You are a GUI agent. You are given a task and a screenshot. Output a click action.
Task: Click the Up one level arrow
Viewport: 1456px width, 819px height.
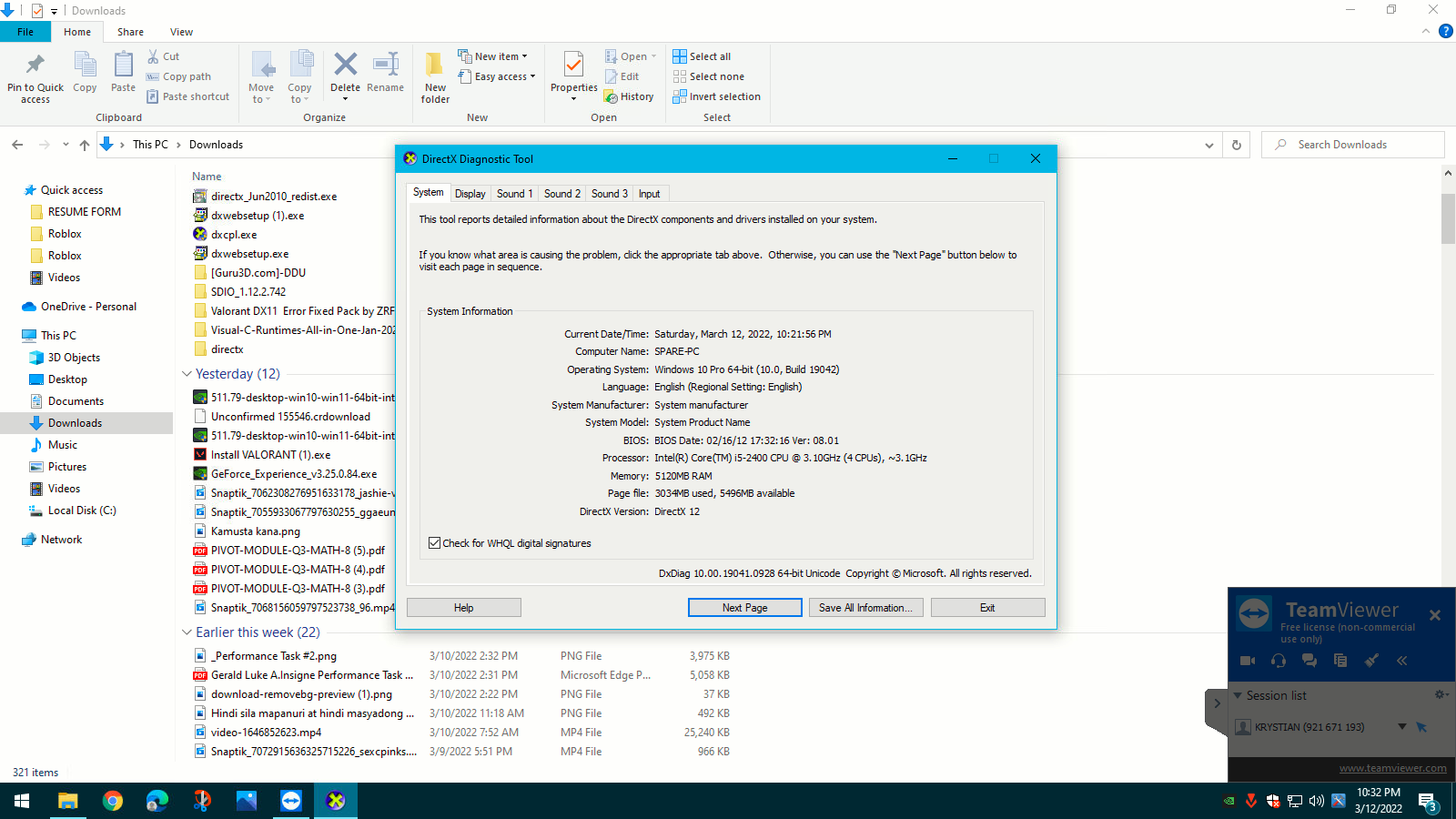[84, 145]
